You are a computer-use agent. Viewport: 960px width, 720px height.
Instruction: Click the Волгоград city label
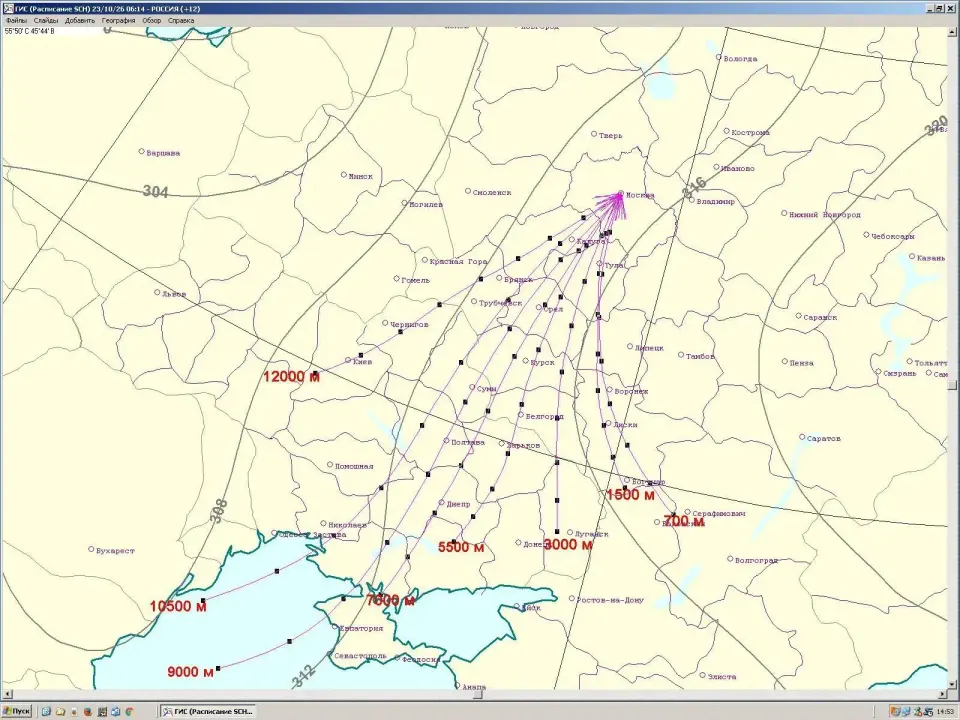click(756, 560)
